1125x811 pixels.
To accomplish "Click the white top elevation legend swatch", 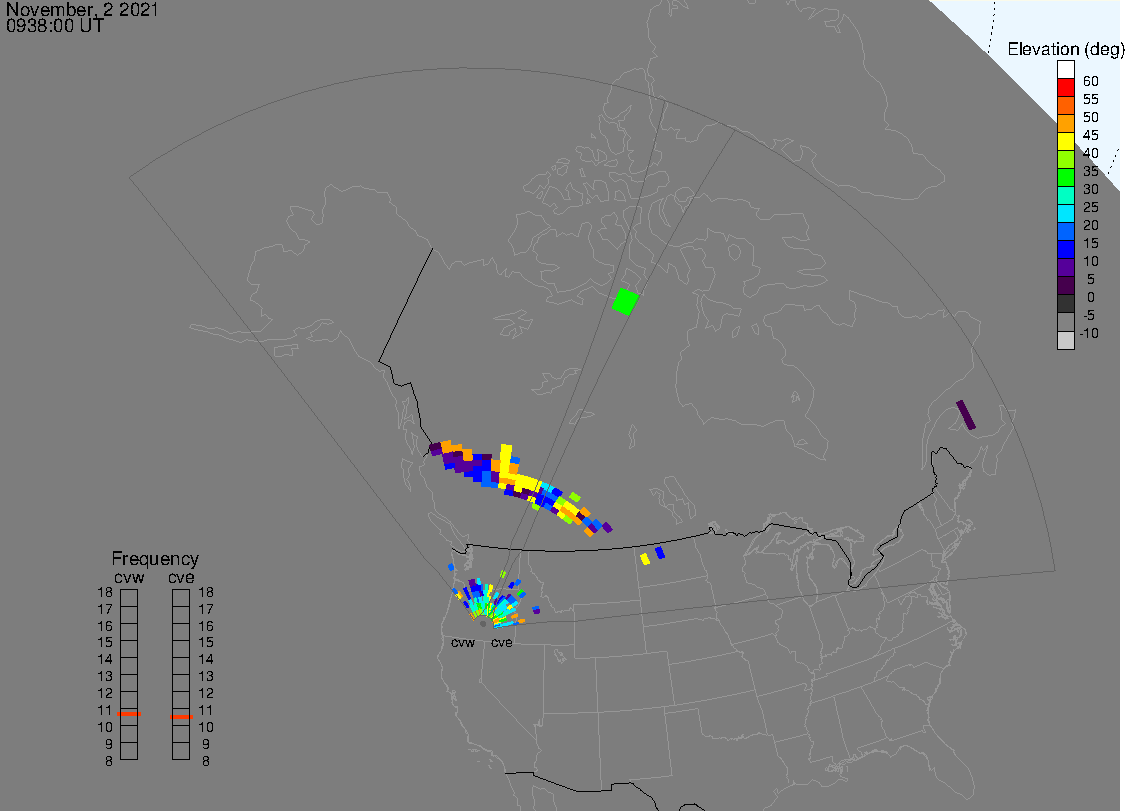I will (1065, 70).
